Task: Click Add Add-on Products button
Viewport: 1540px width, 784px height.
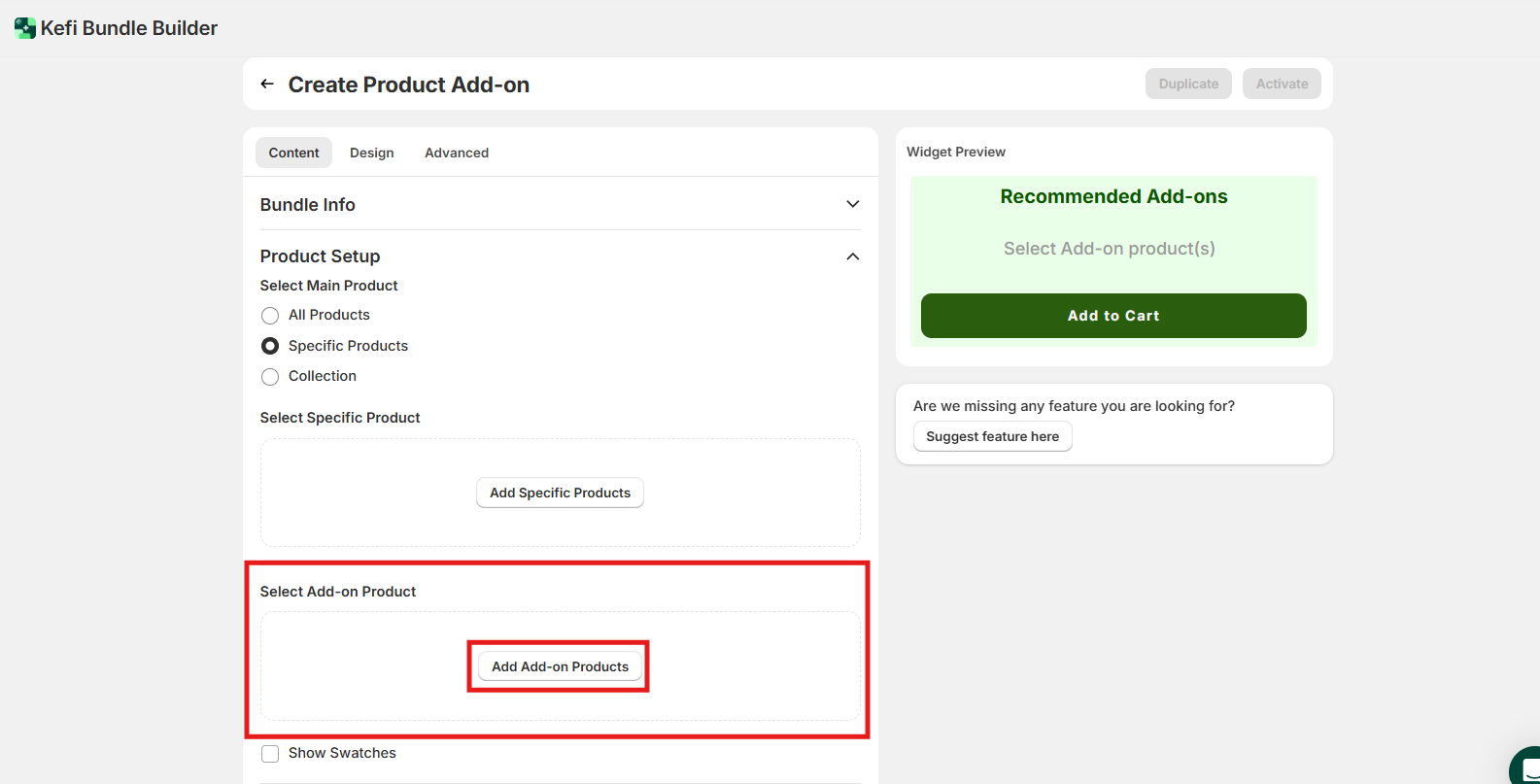Action: pos(560,666)
